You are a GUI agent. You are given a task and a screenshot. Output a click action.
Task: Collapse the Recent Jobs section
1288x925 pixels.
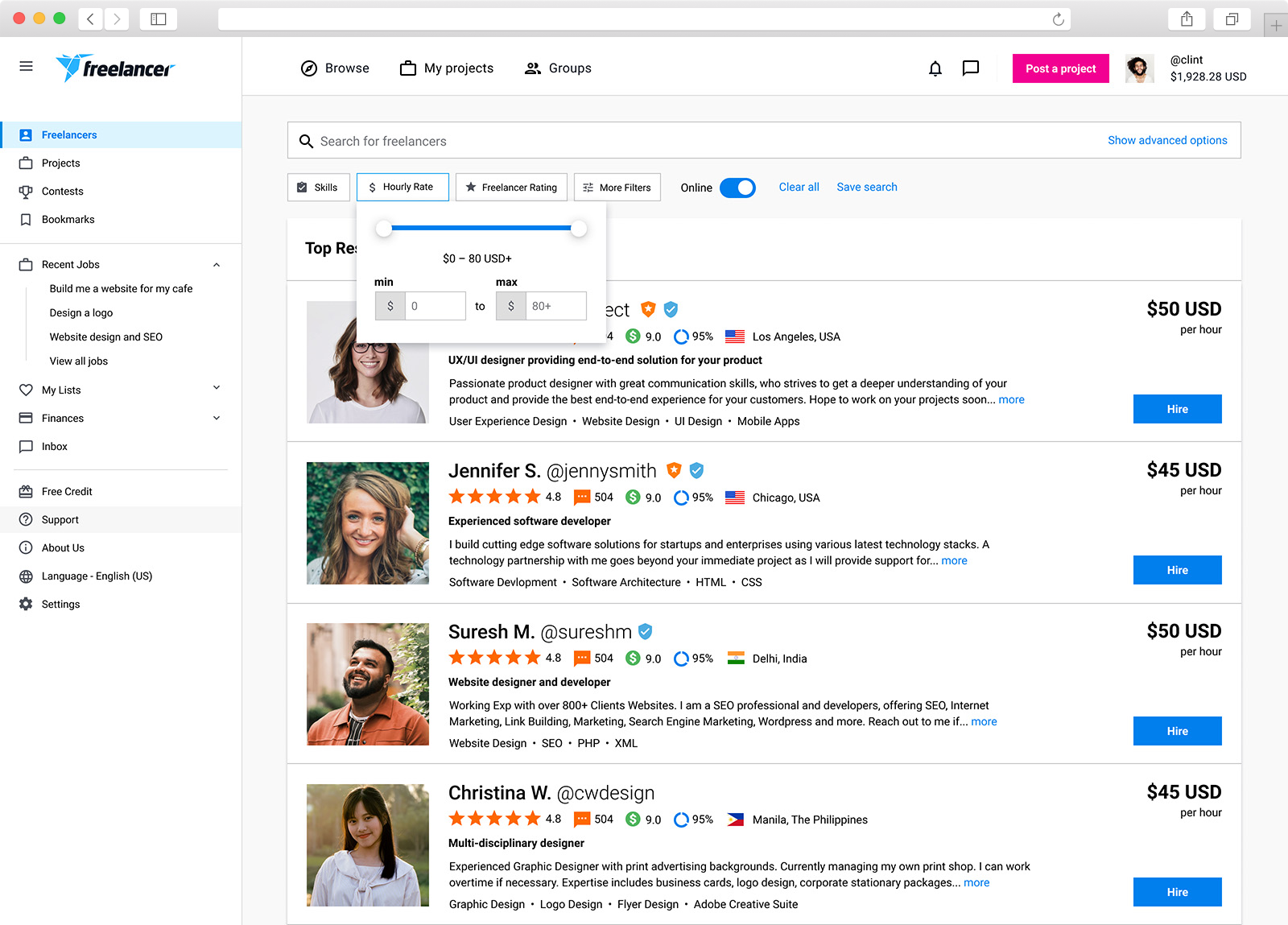(x=217, y=265)
